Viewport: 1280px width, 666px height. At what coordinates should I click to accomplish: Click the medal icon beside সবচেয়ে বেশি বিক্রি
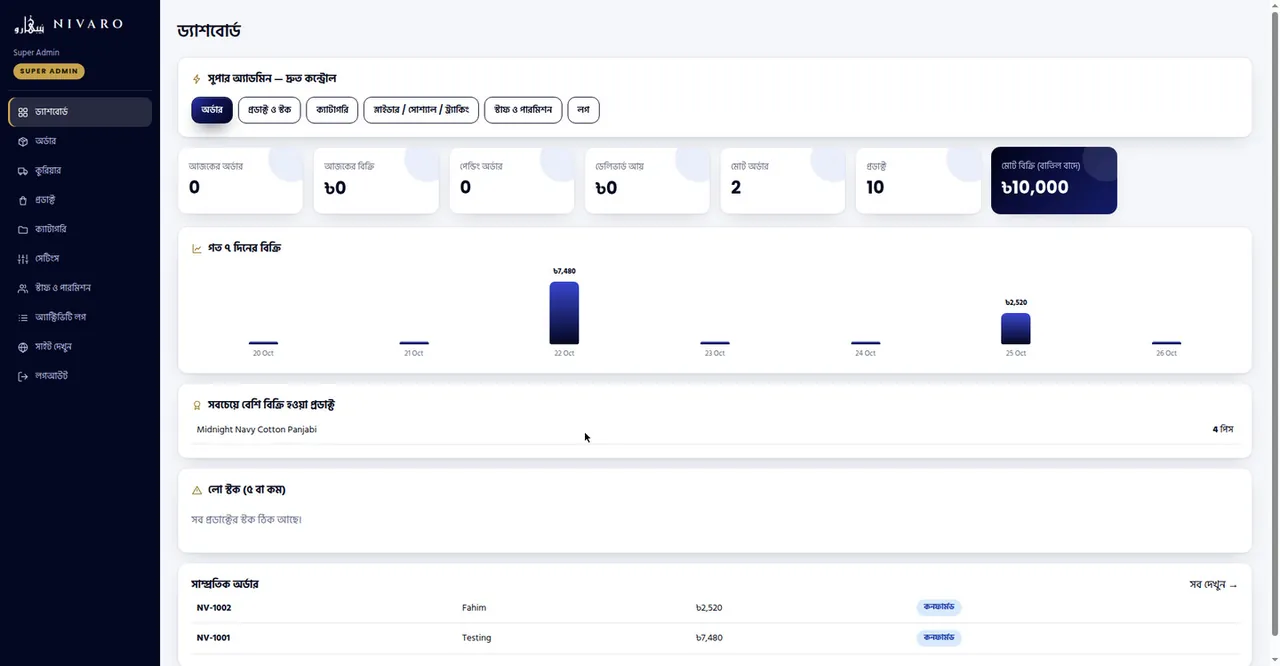(x=197, y=405)
